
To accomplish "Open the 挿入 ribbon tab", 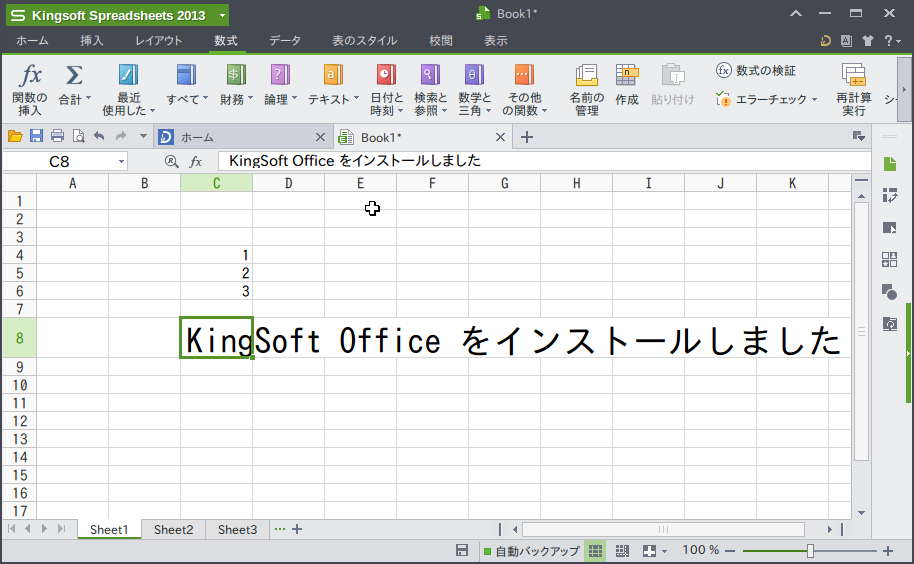I will tap(92, 41).
